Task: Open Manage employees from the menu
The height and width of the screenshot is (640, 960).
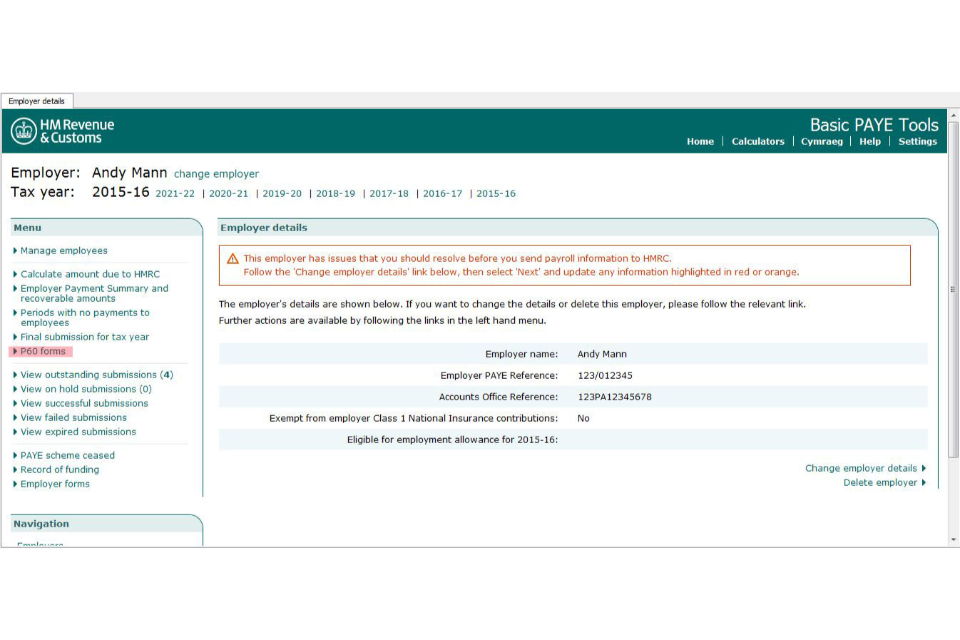Action: [x=64, y=250]
